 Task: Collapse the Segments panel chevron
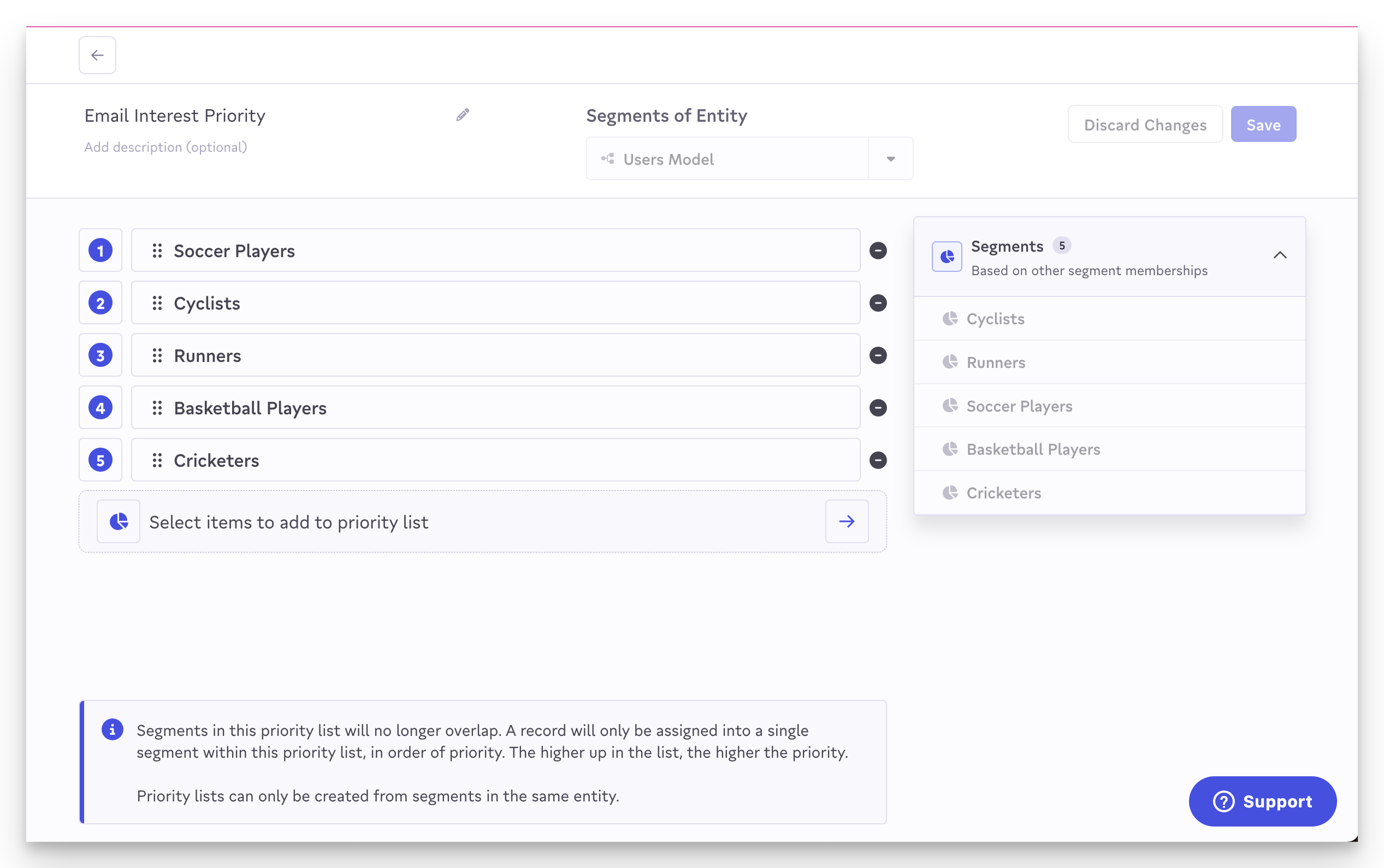[1280, 255]
